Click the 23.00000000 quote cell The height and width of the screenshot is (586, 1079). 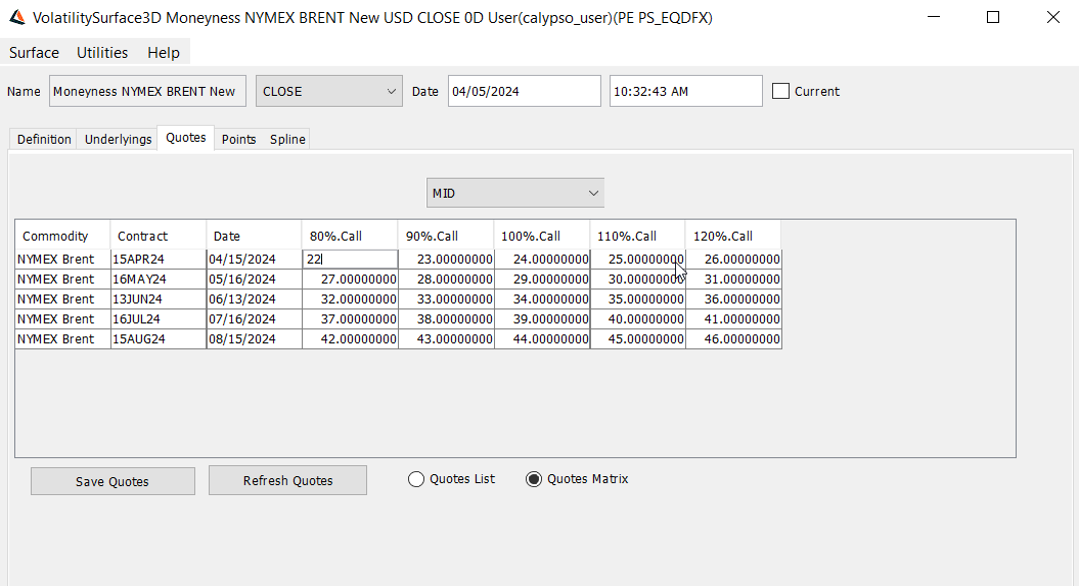click(446, 259)
